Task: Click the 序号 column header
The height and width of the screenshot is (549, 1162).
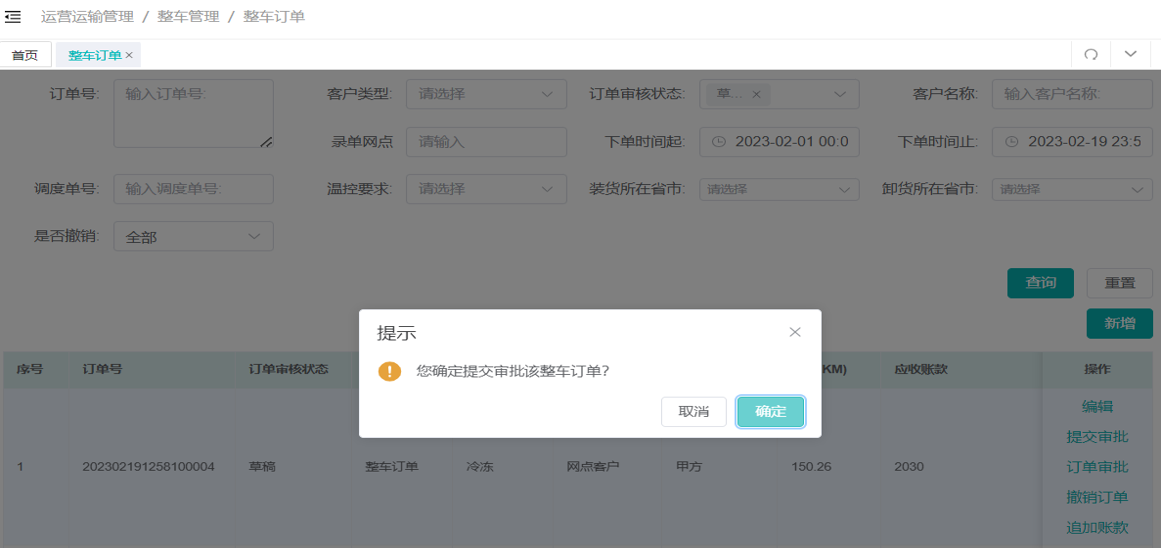Action: pos(30,369)
